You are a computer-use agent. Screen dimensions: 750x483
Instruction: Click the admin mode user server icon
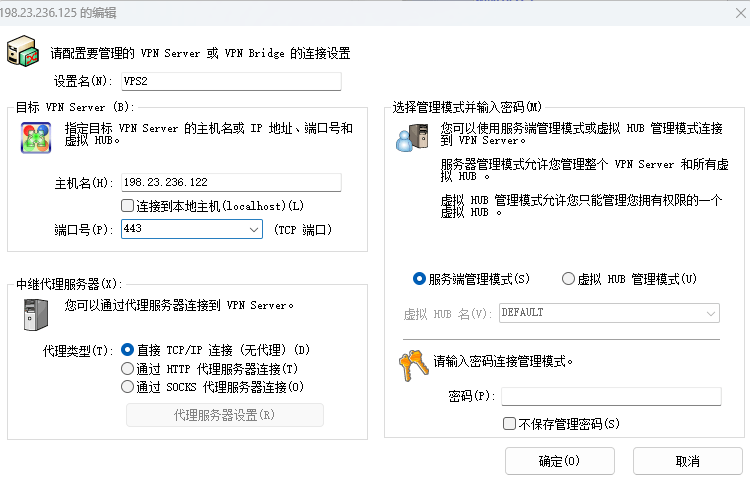tap(410, 136)
